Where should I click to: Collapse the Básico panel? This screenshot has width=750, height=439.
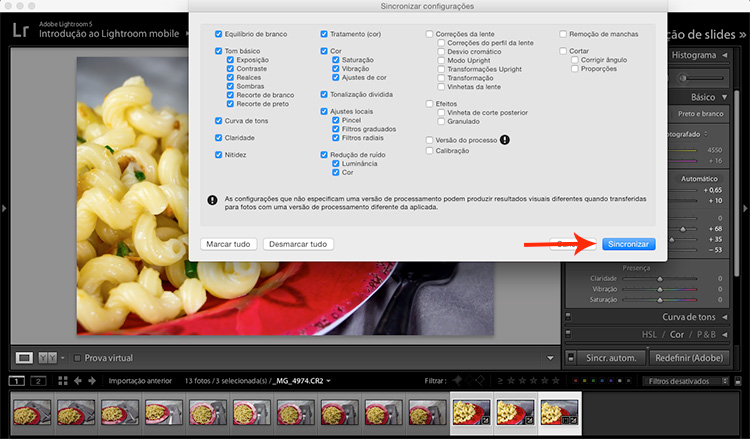click(724, 97)
